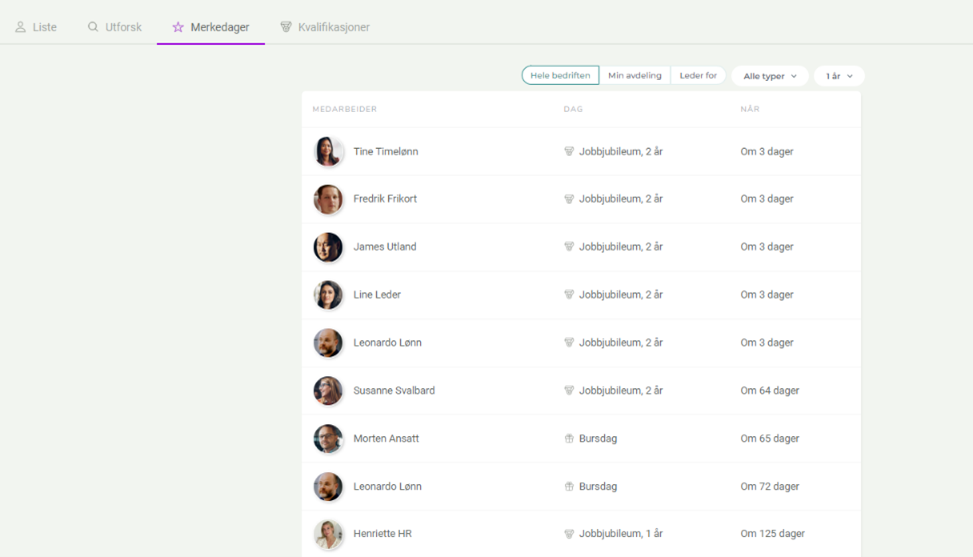Viewport: 973px width, 557px height.
Task: Open Fredrik Frikort's employee name link
Action: pyautogui.click(x=385, y=199)
